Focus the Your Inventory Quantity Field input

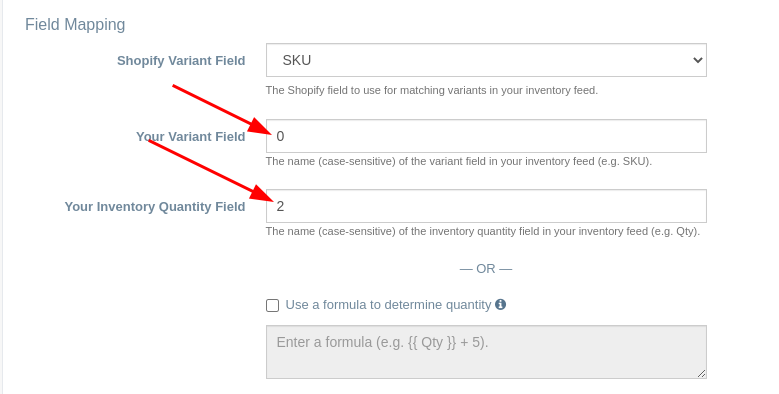coord(486,206)
